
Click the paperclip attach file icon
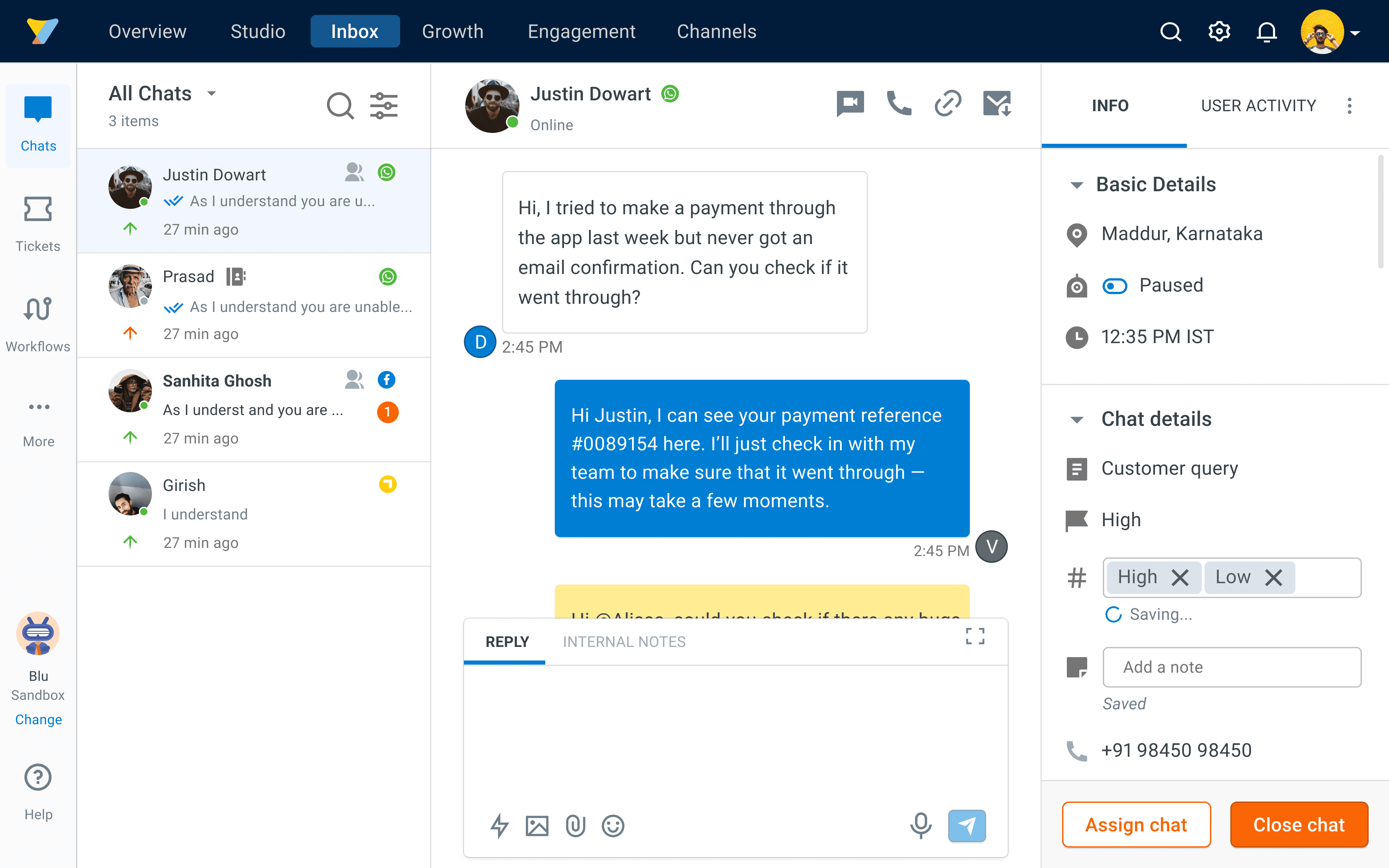tap(575, 826)
